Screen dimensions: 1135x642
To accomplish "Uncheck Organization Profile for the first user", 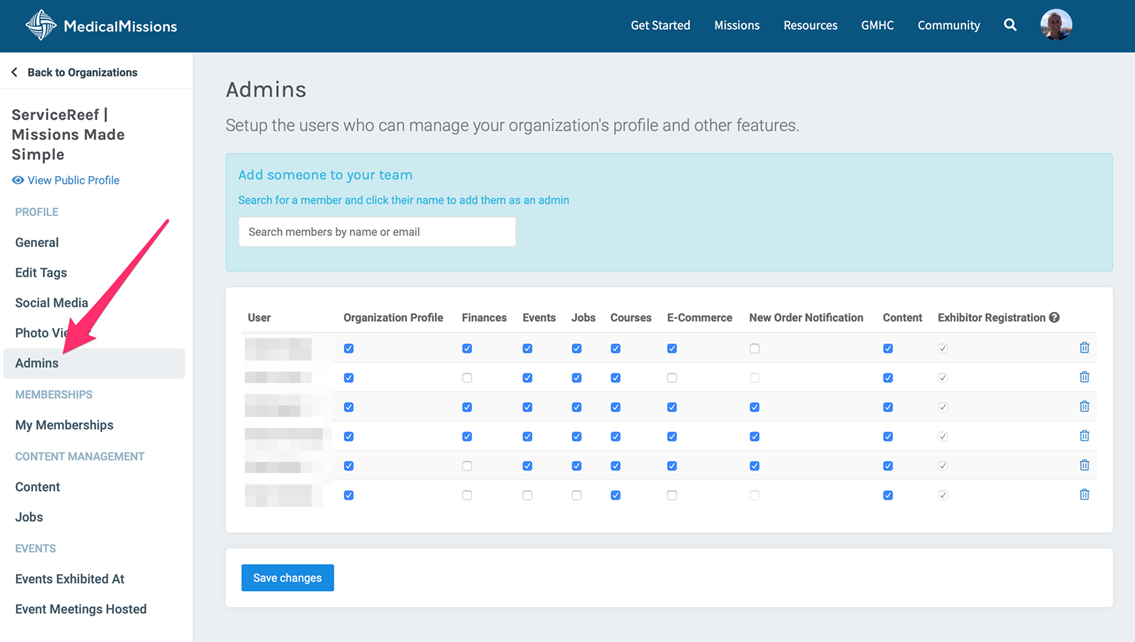I will point(348,349).
